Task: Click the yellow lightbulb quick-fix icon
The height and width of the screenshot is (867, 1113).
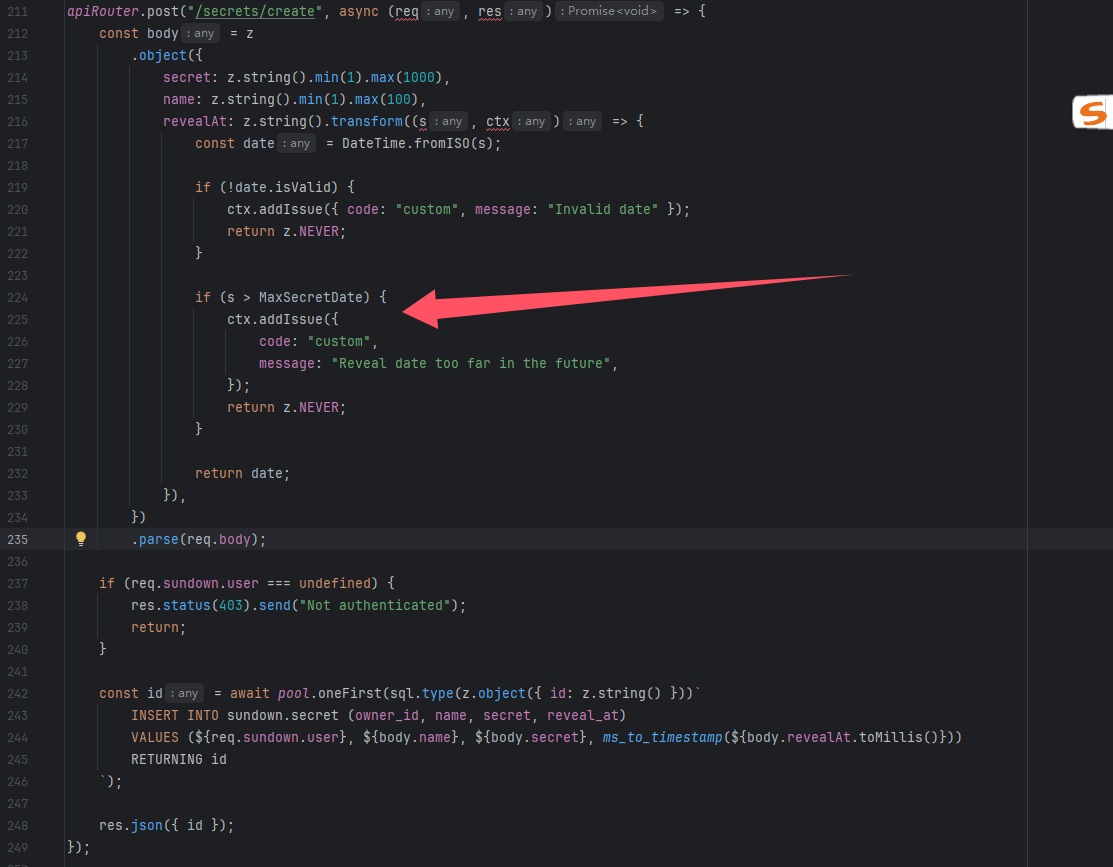Action: pyautogui.click(x=81, y=539)
